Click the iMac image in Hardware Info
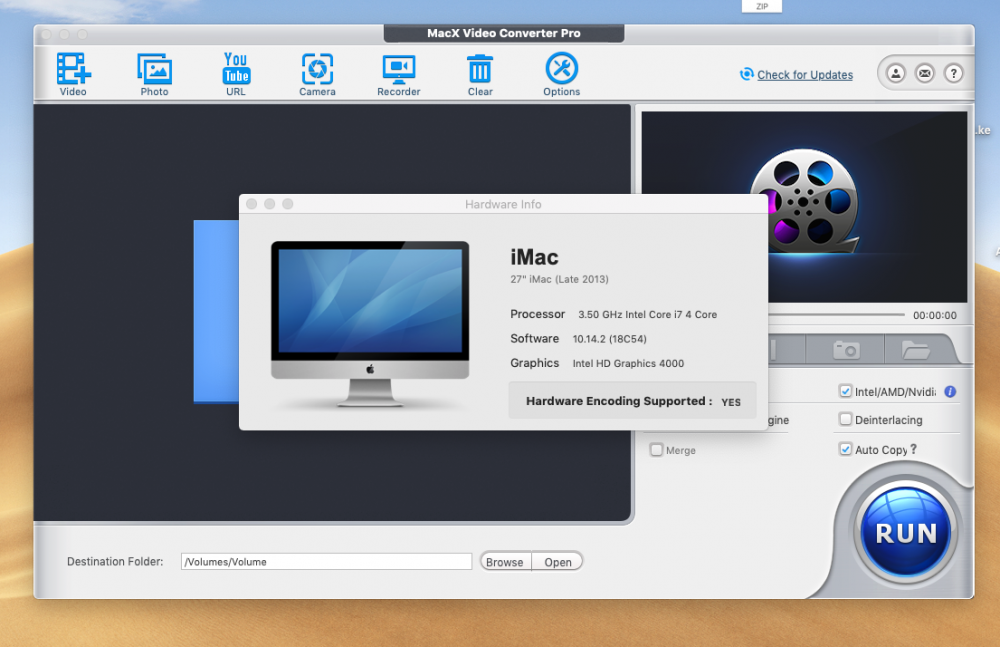This screenshot has width=1000, height=647. (x=370, y=324)
